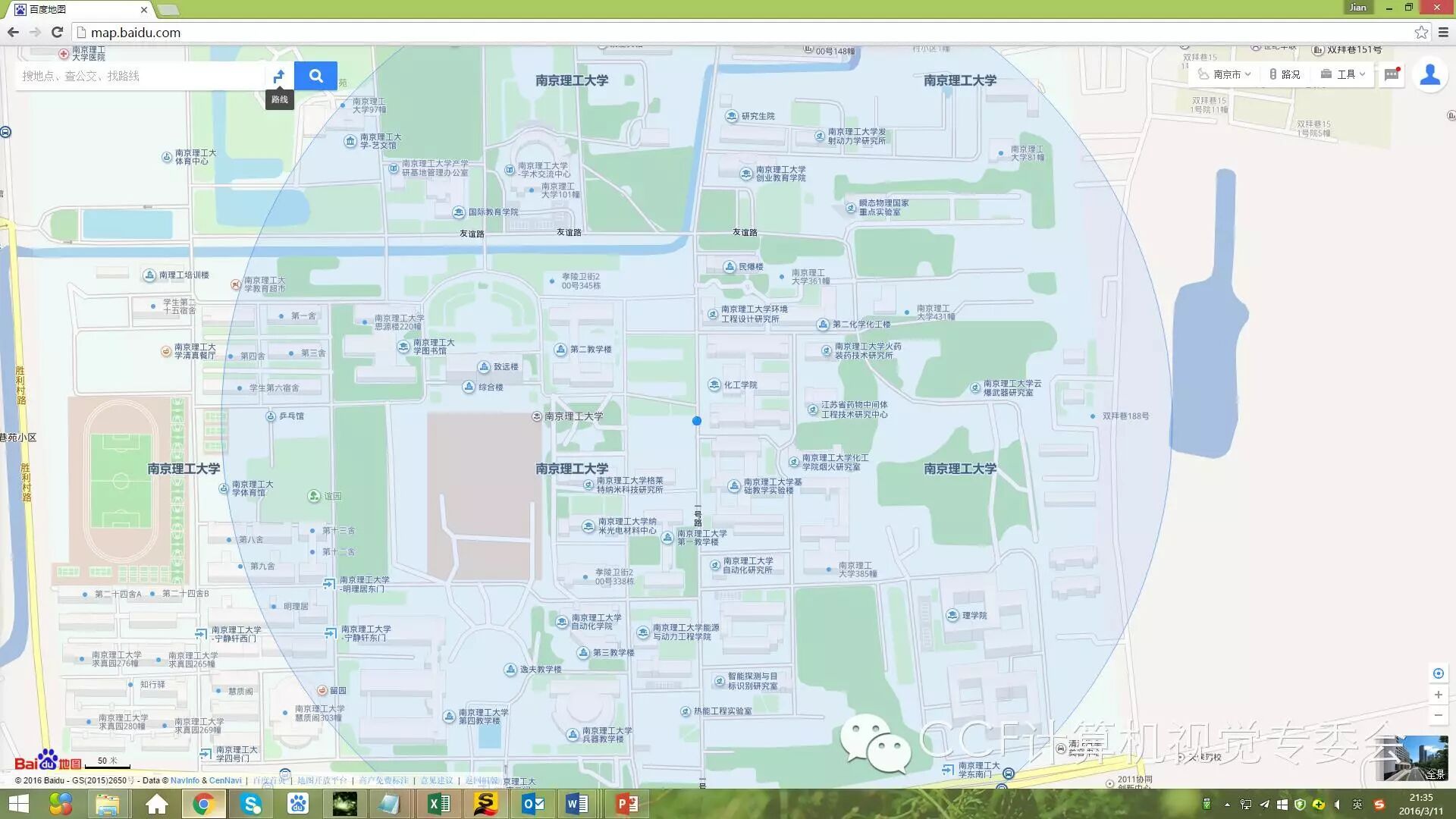This screenshot has height=819, width=1456.
Task: Reload the page in the browser
Action: coord(57,33)
